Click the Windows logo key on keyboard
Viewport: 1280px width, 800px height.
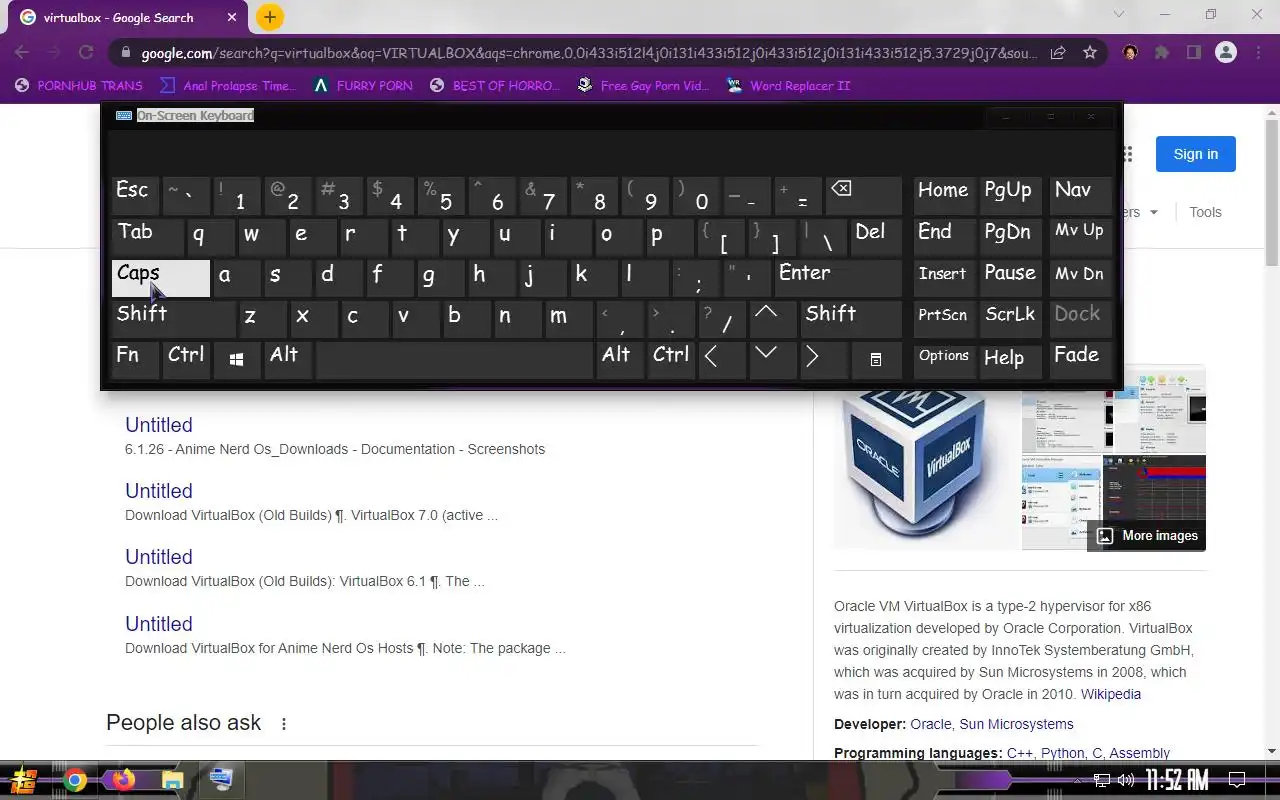click(x=236, y=359)
